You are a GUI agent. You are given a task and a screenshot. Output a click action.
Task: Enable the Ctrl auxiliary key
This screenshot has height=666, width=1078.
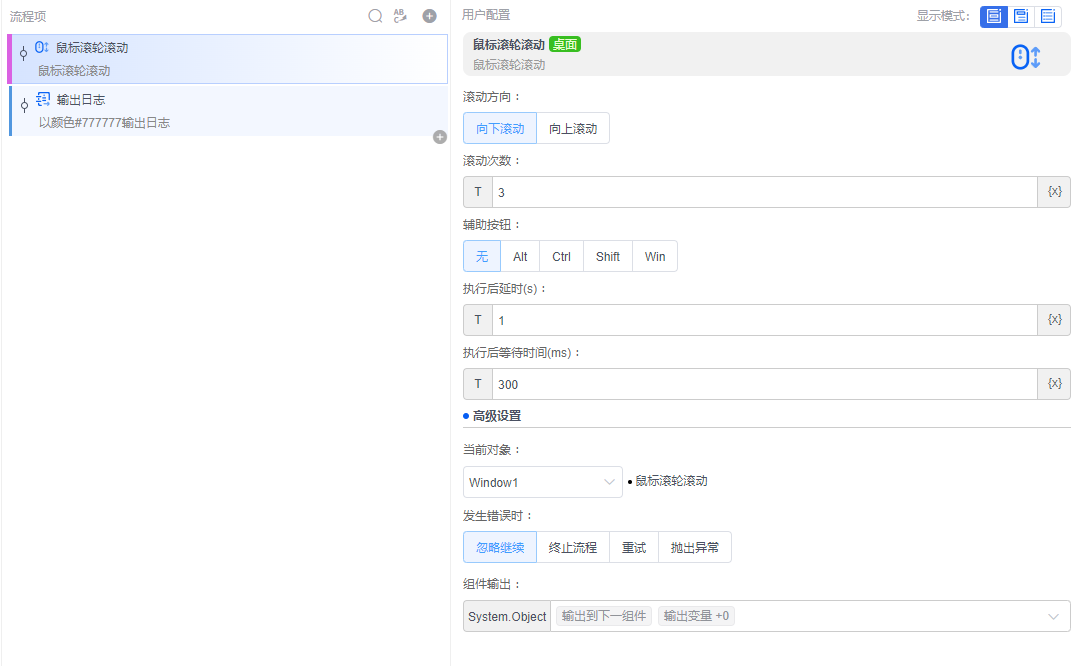pyautogui.click(x=560, y=256)
